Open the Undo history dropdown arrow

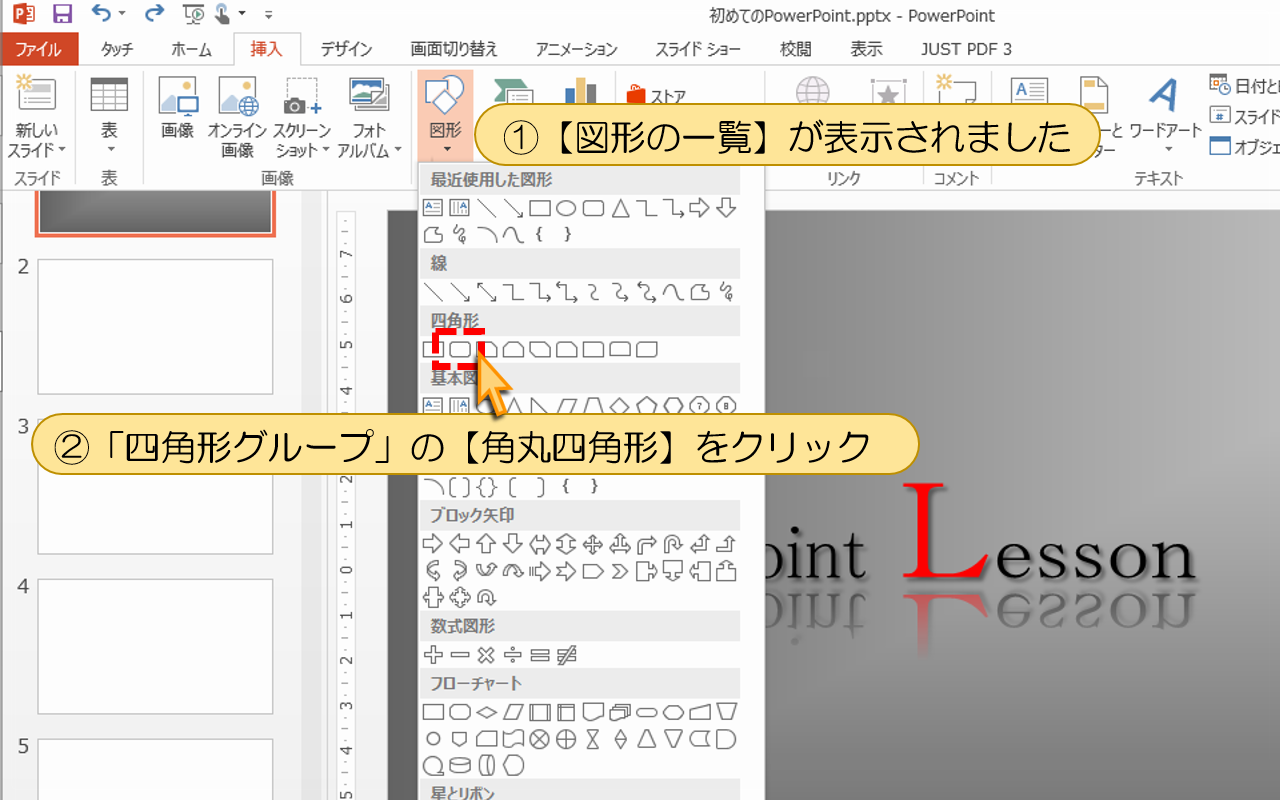click(x=122, y=12)
